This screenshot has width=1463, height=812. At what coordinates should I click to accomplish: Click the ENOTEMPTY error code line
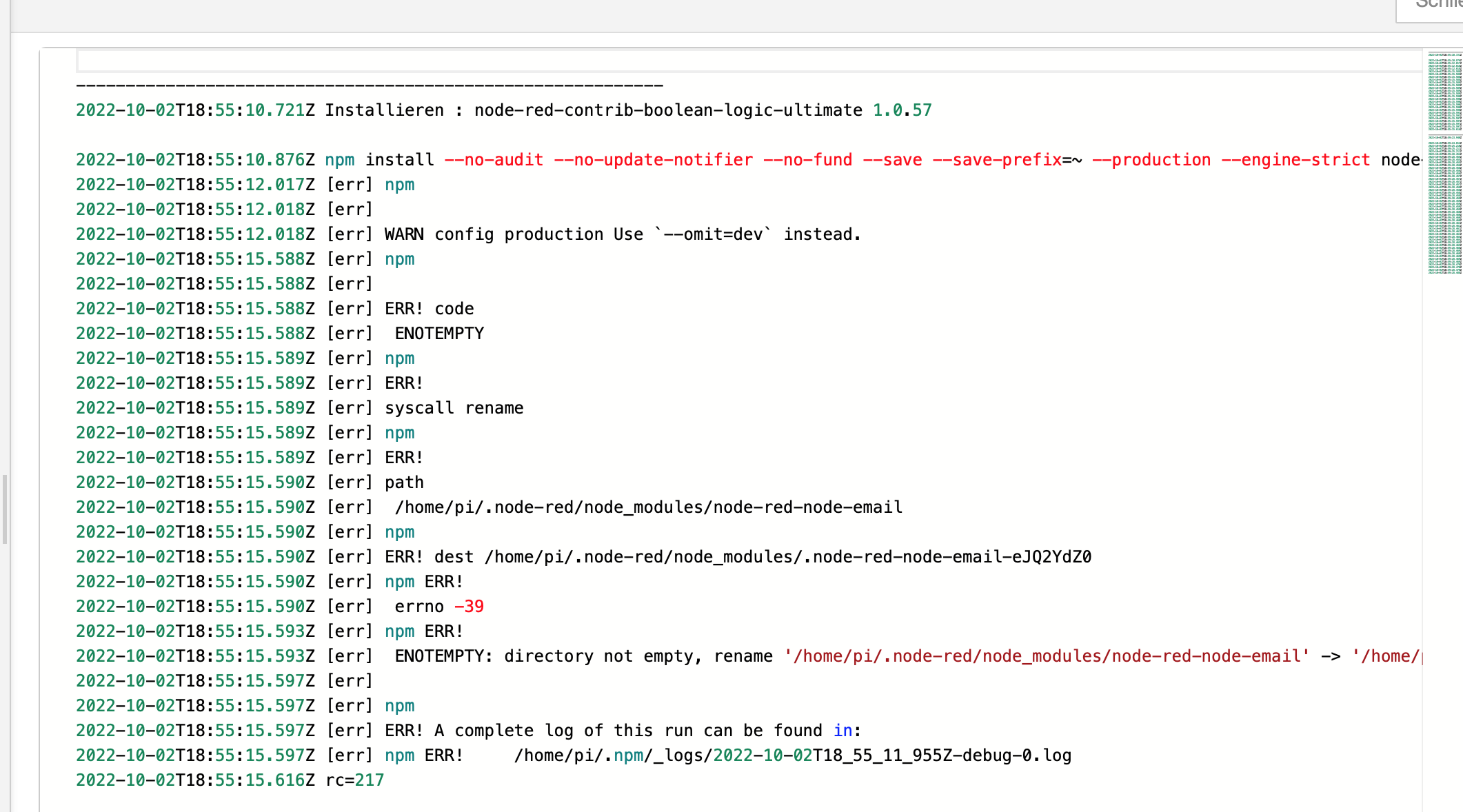click(x=439, y=334)
